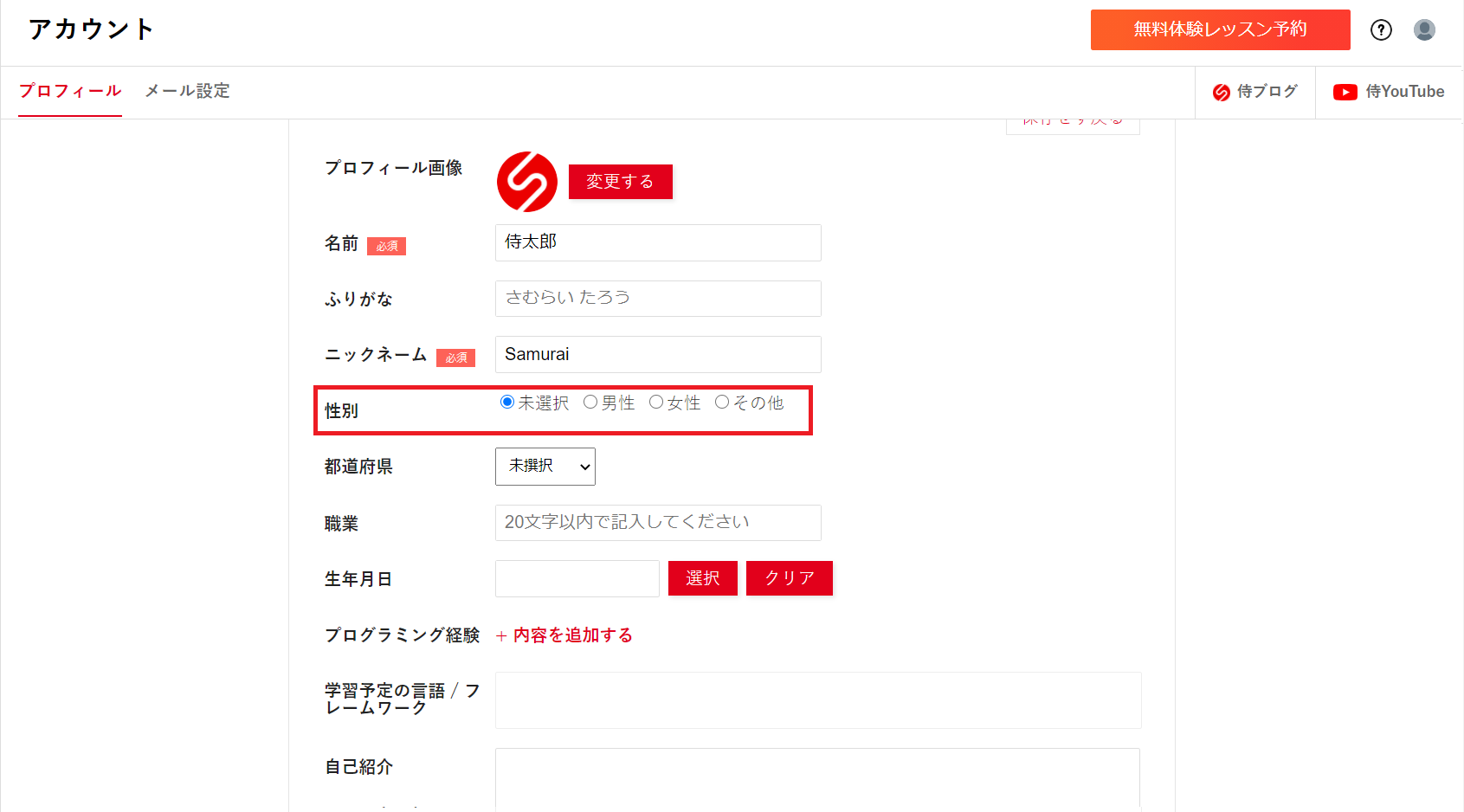Open the user account avatar icon
The width and height of the screenshot is (1464, 812).
coord(1424,30)
